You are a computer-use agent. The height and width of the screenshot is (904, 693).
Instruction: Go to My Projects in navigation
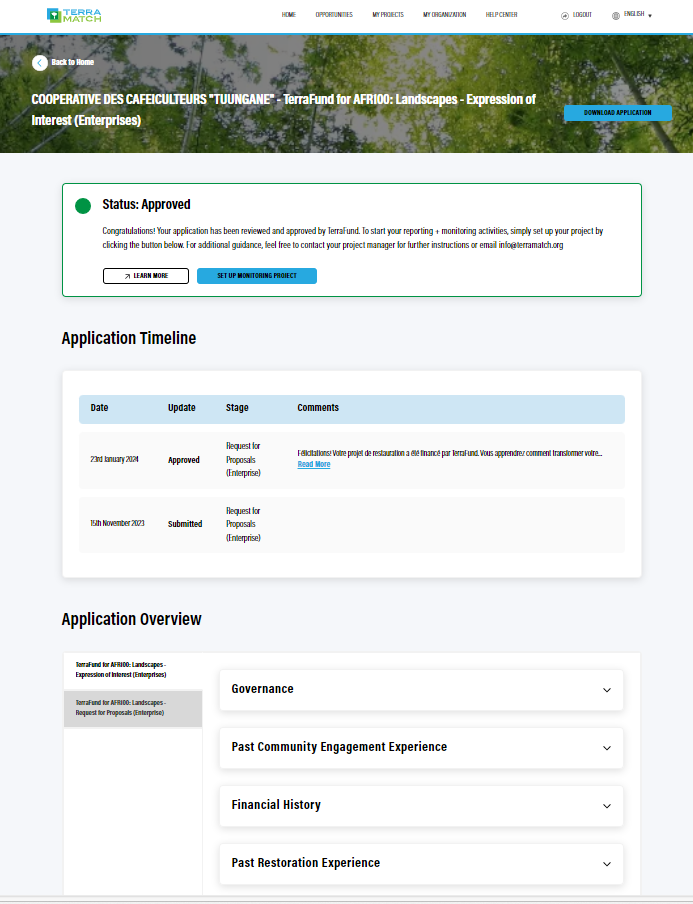coord(388,15)
